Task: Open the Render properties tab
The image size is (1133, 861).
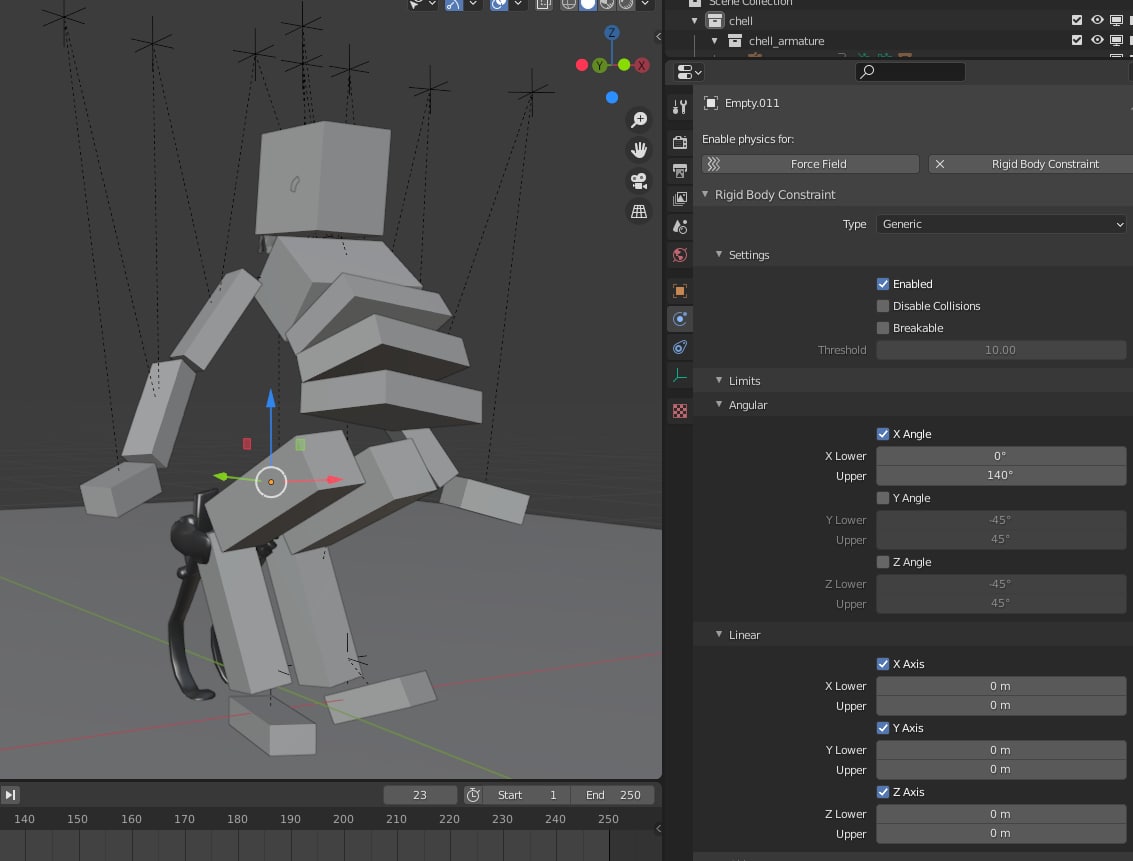Action: point(680,142)
